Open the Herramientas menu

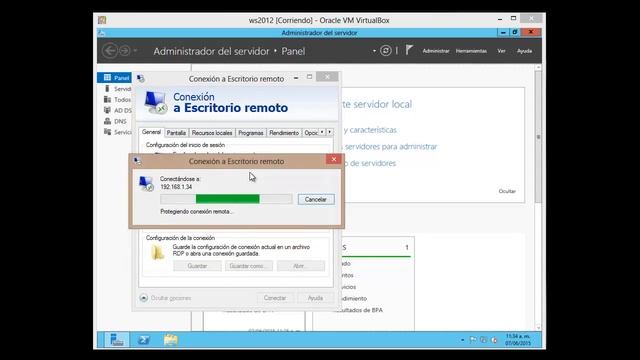click(471, 51)
